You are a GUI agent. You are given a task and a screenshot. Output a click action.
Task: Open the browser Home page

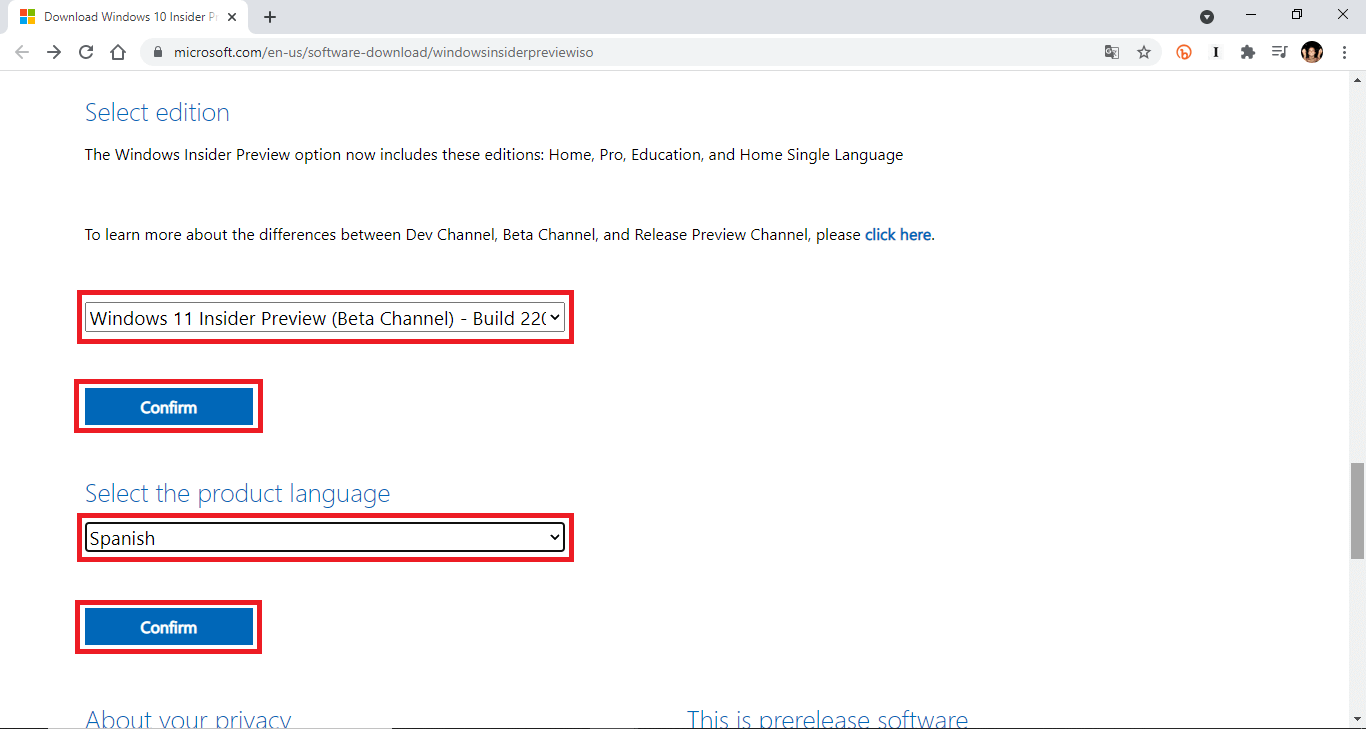coord(118,52)
